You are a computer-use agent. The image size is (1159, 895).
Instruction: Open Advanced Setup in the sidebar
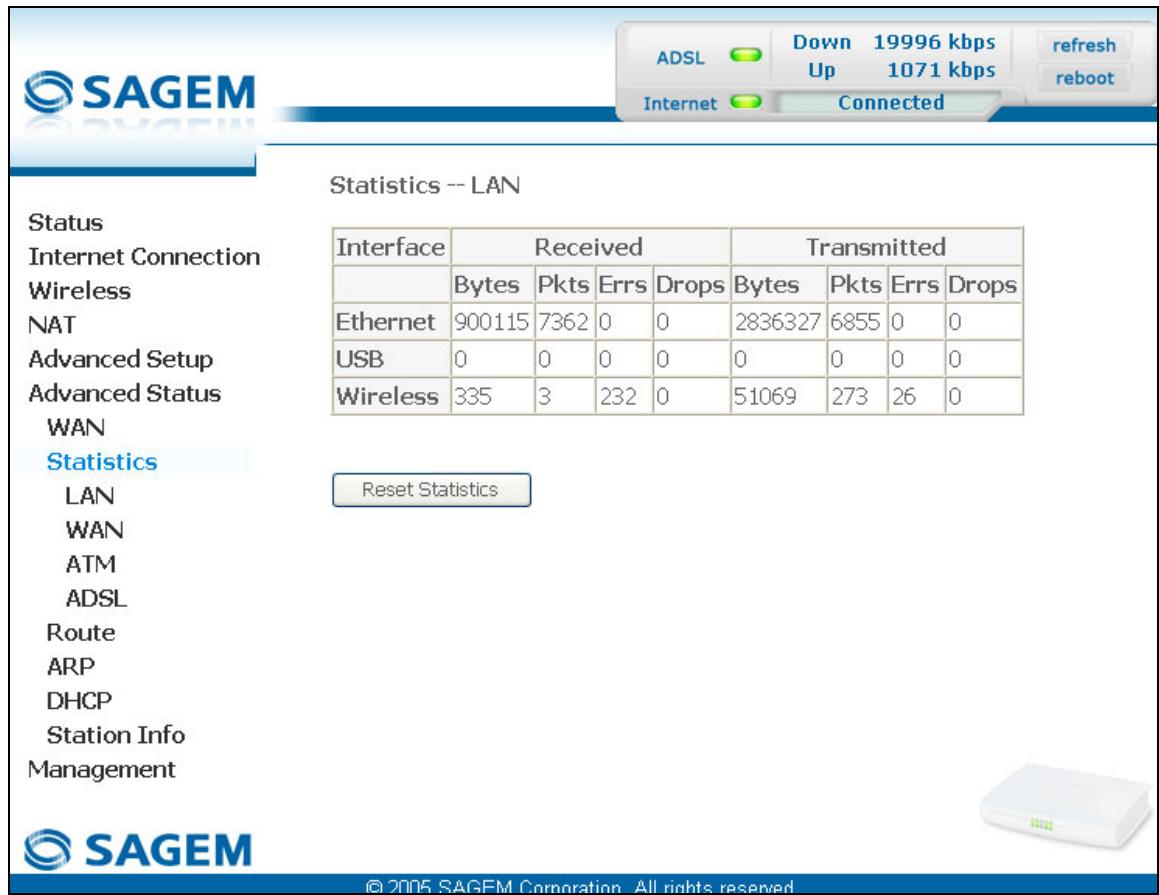tap(120, 359)
